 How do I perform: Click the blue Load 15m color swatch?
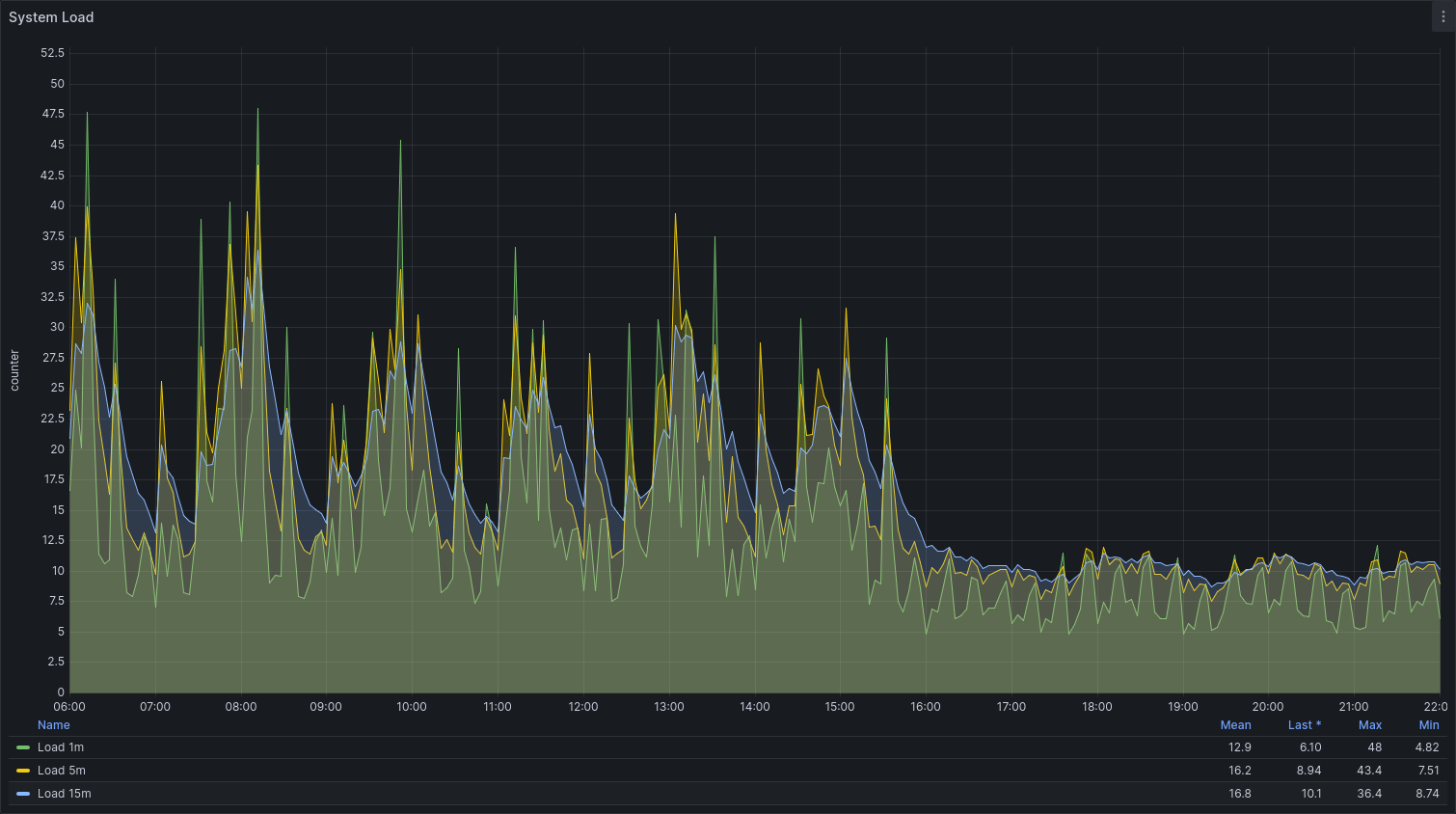pos(23,794)
